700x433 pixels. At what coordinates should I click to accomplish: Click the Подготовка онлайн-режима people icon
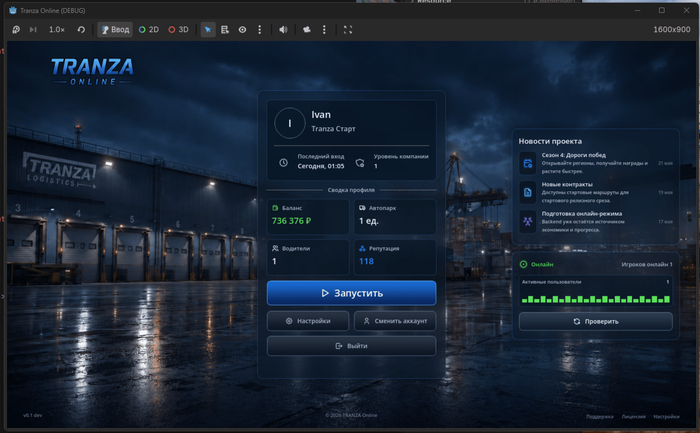(x=528, y=221)
